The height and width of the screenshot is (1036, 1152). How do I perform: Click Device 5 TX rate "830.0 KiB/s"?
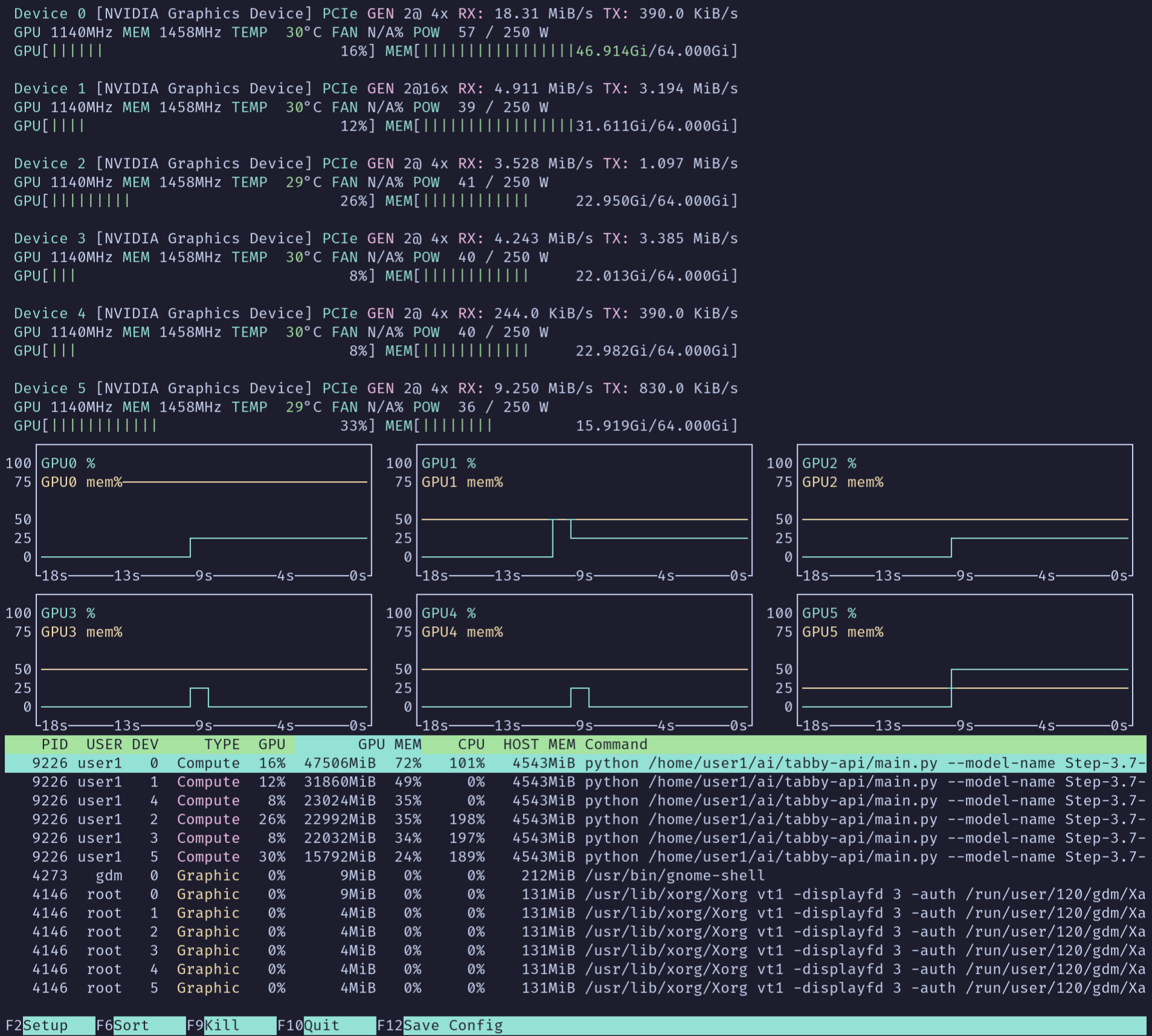[x=688, y=388]
